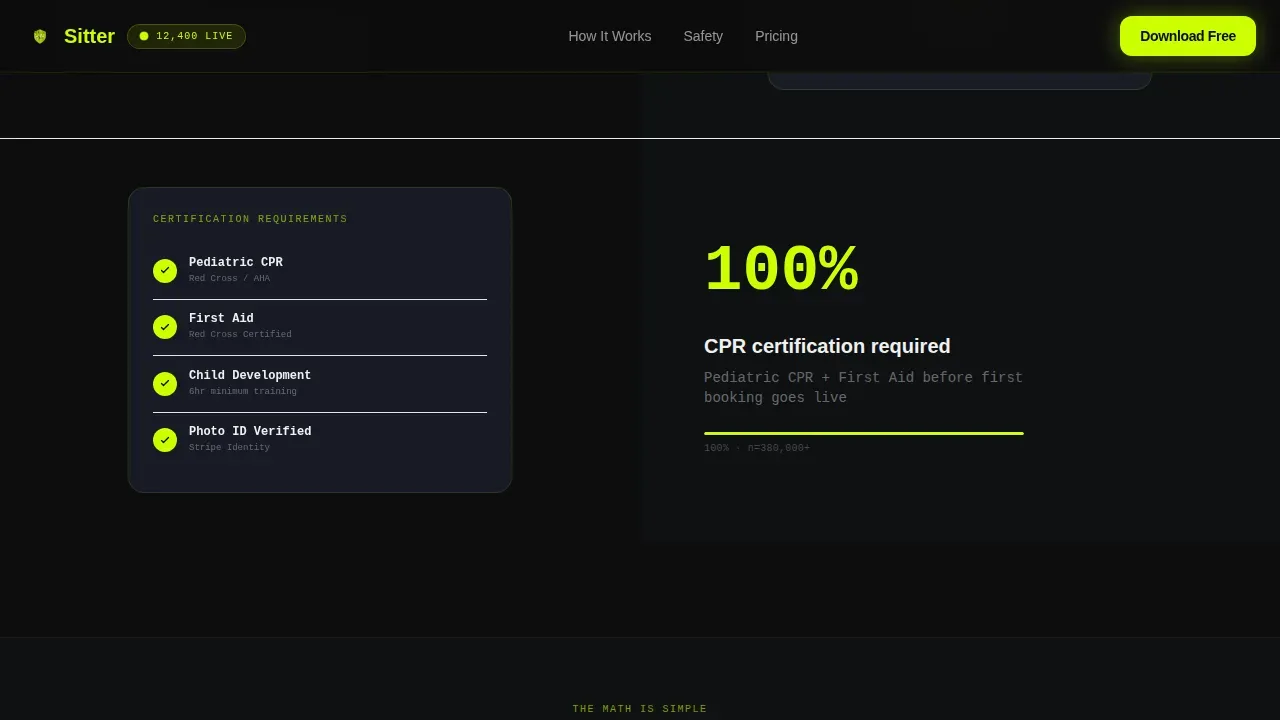Open the How It Works page

click(610, 36)
